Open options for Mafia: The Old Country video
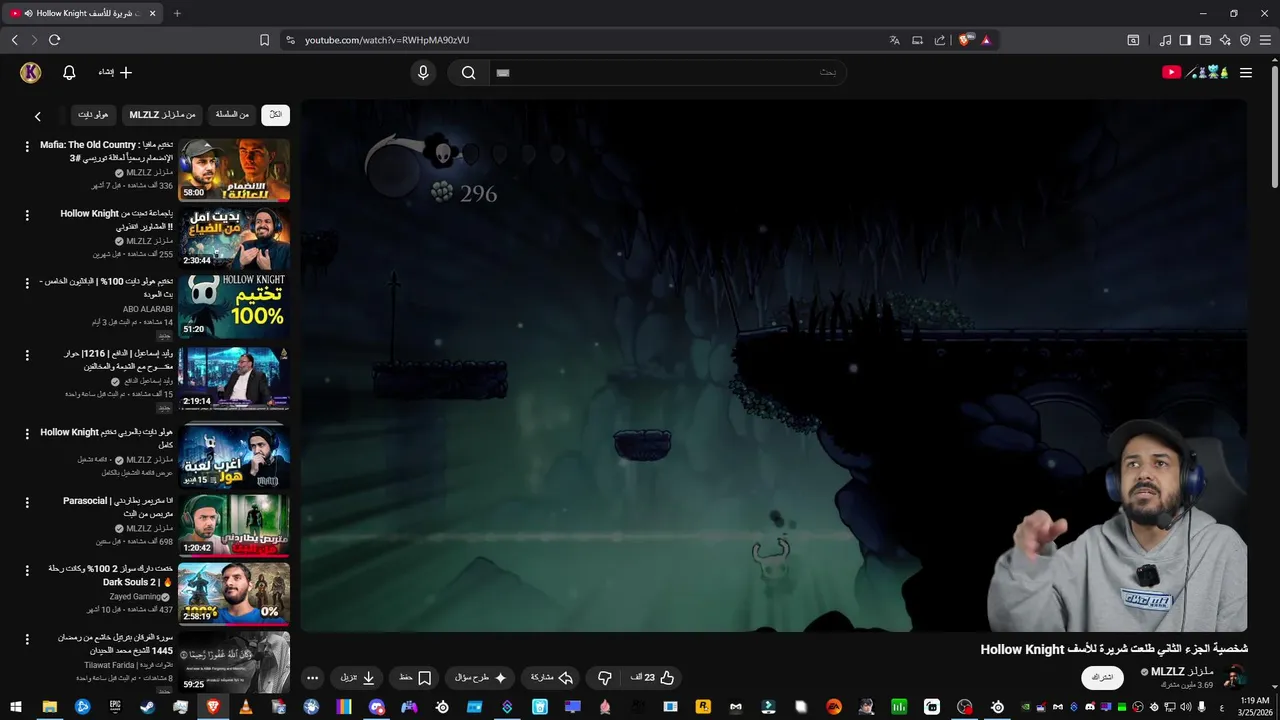This screenshot has width=1280, height=720. 27,146
